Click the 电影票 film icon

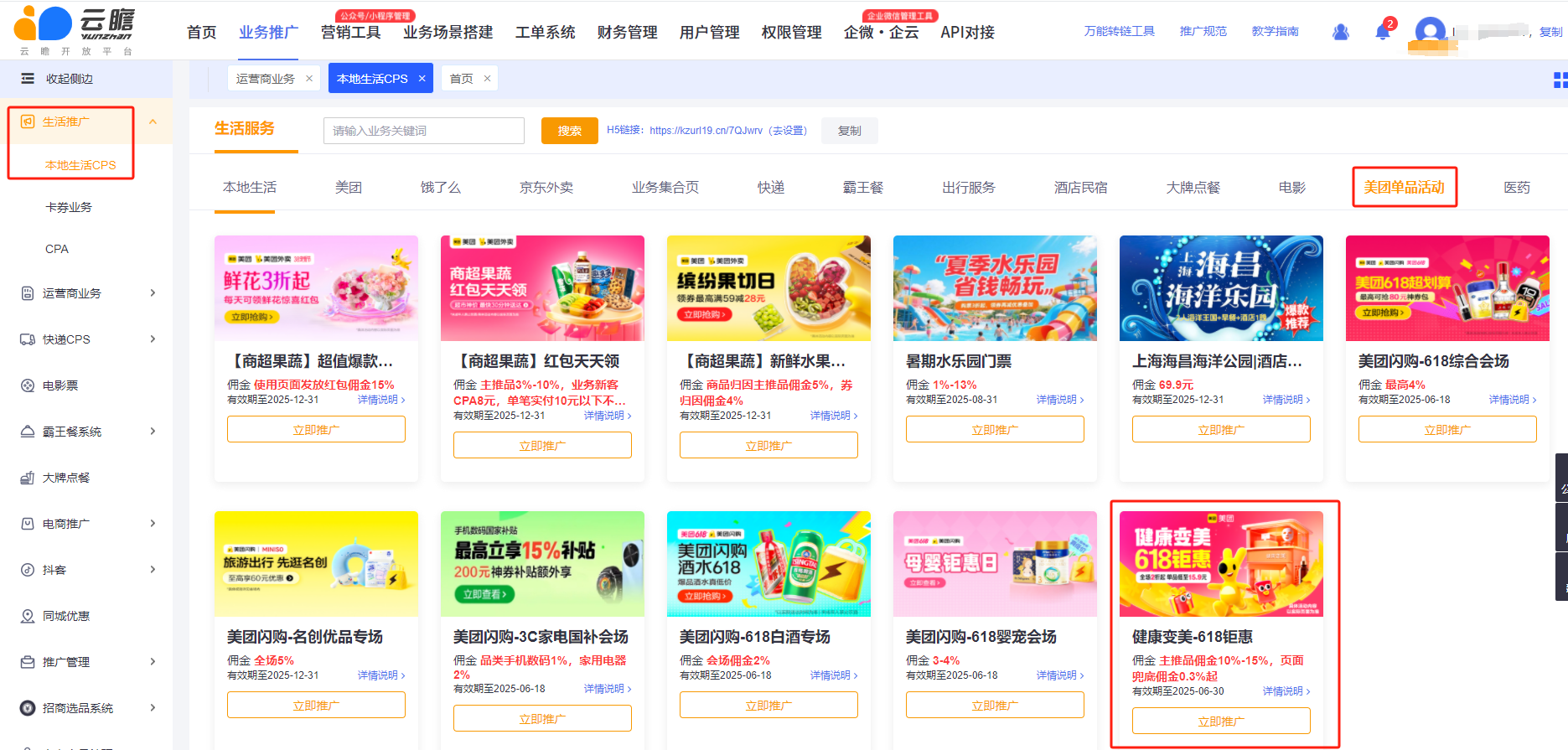tap(28, 385)
